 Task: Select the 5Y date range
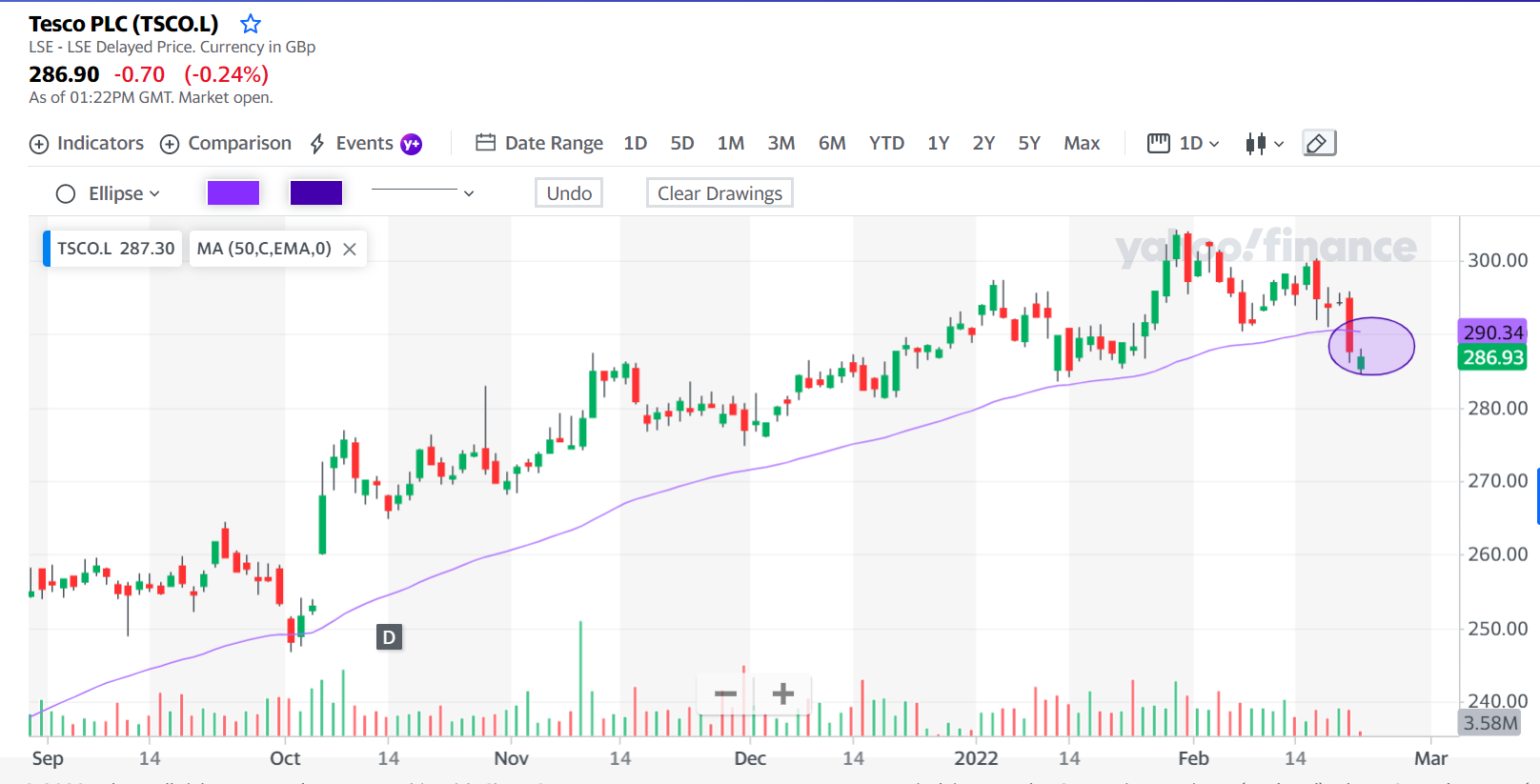click(1029, 144)
